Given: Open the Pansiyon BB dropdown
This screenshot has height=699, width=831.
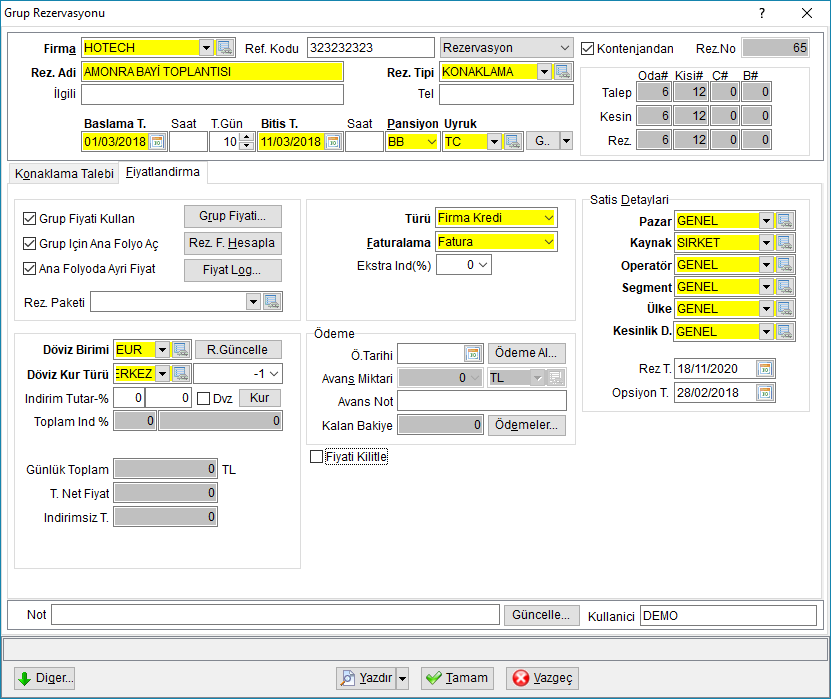Looking at the screenshot, I should tap(432, 141).
